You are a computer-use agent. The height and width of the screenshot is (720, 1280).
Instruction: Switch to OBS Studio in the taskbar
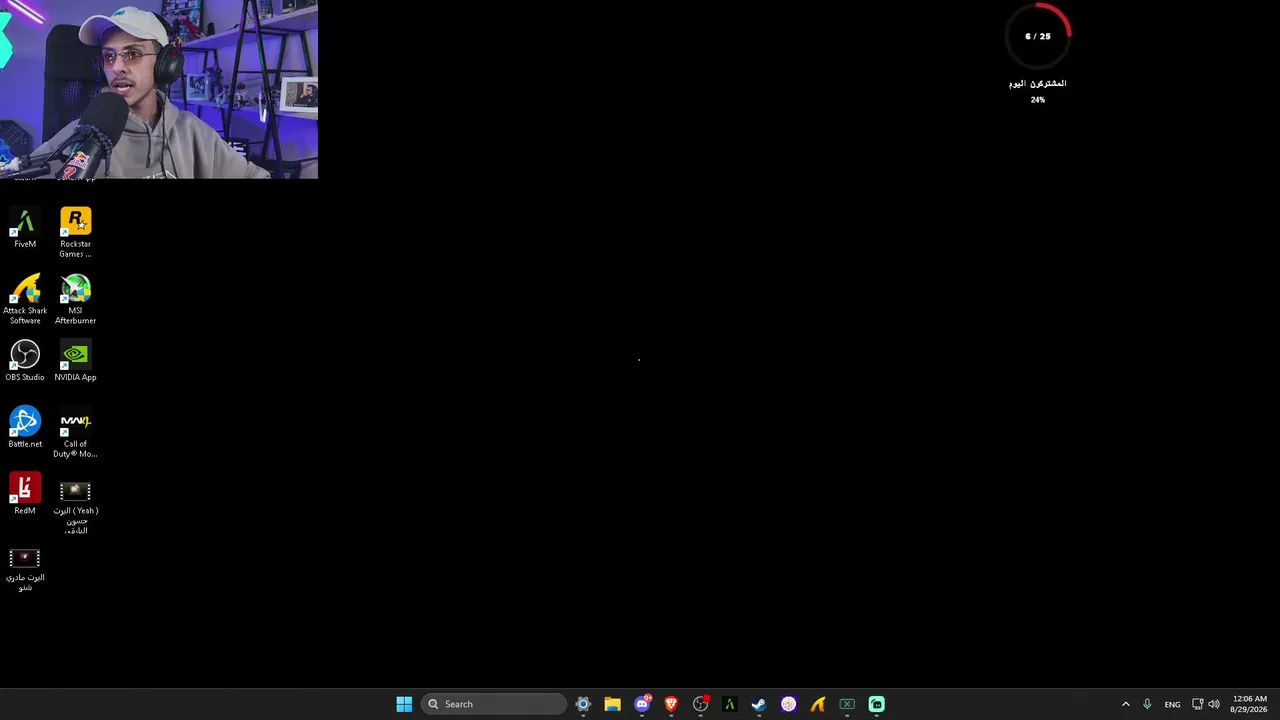click(700, 704)
